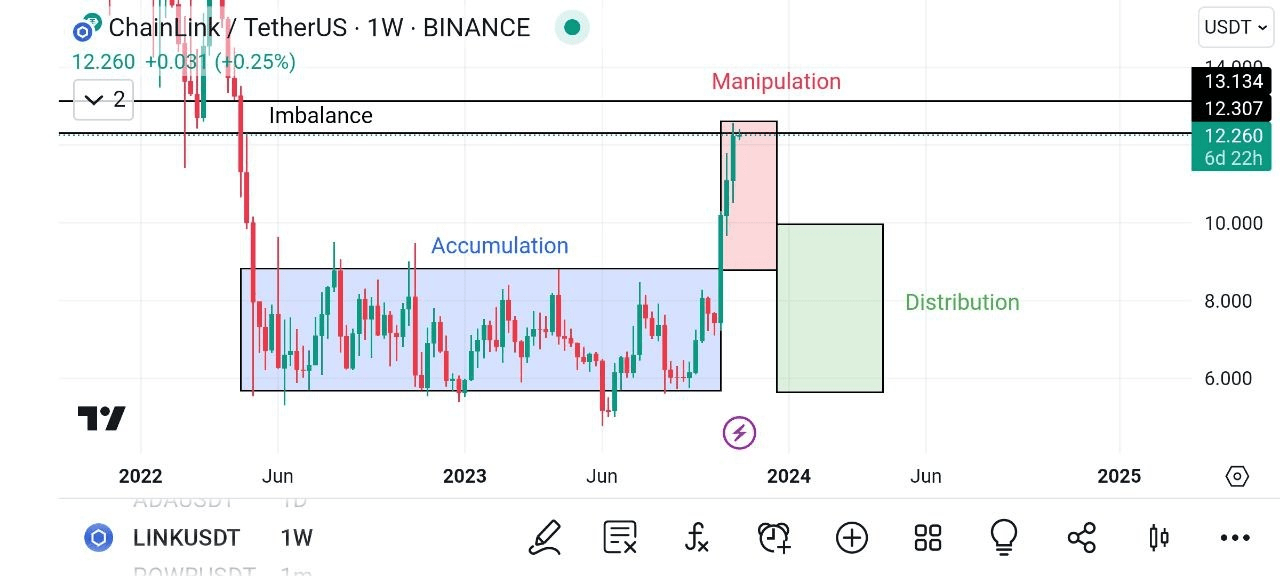
Task: Tap the ChainLink / TetherUS chart title
Action: tap(318, 28)
